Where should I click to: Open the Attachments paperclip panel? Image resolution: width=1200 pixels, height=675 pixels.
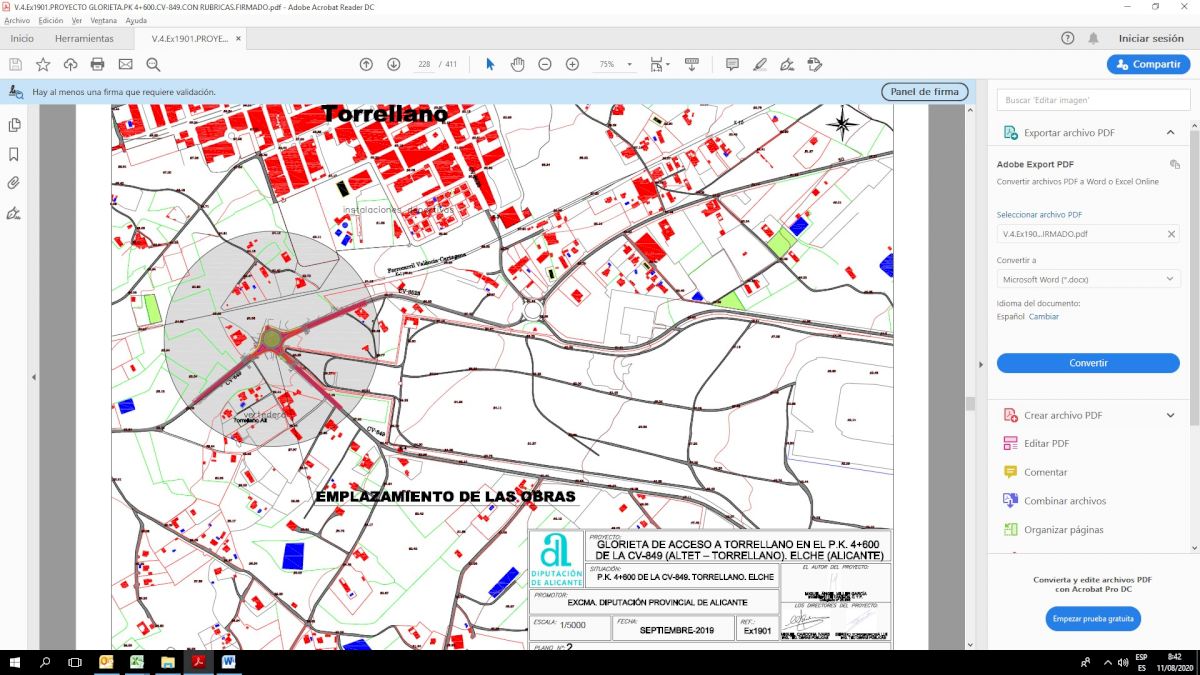pyautogui.click(x=14, y=183)
